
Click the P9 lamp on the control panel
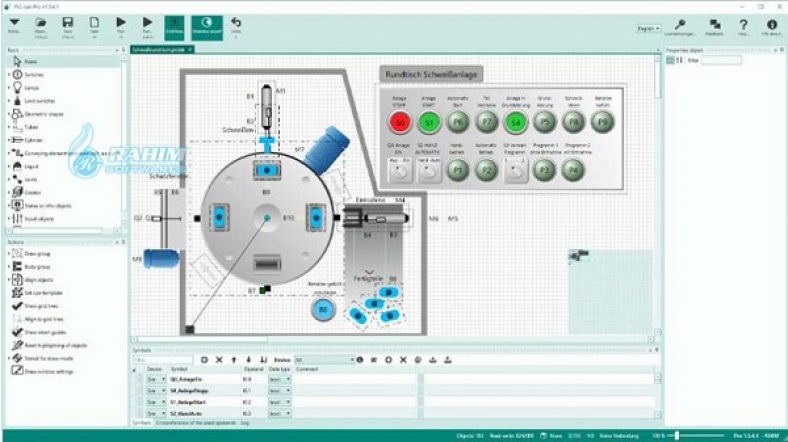pos(603,122)
